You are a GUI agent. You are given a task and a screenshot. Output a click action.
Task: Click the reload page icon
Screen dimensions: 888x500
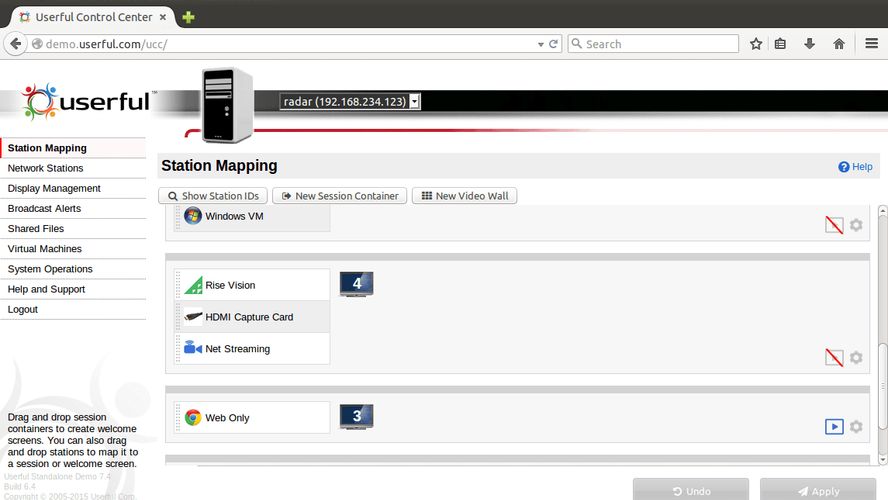[x=553, y=44]
